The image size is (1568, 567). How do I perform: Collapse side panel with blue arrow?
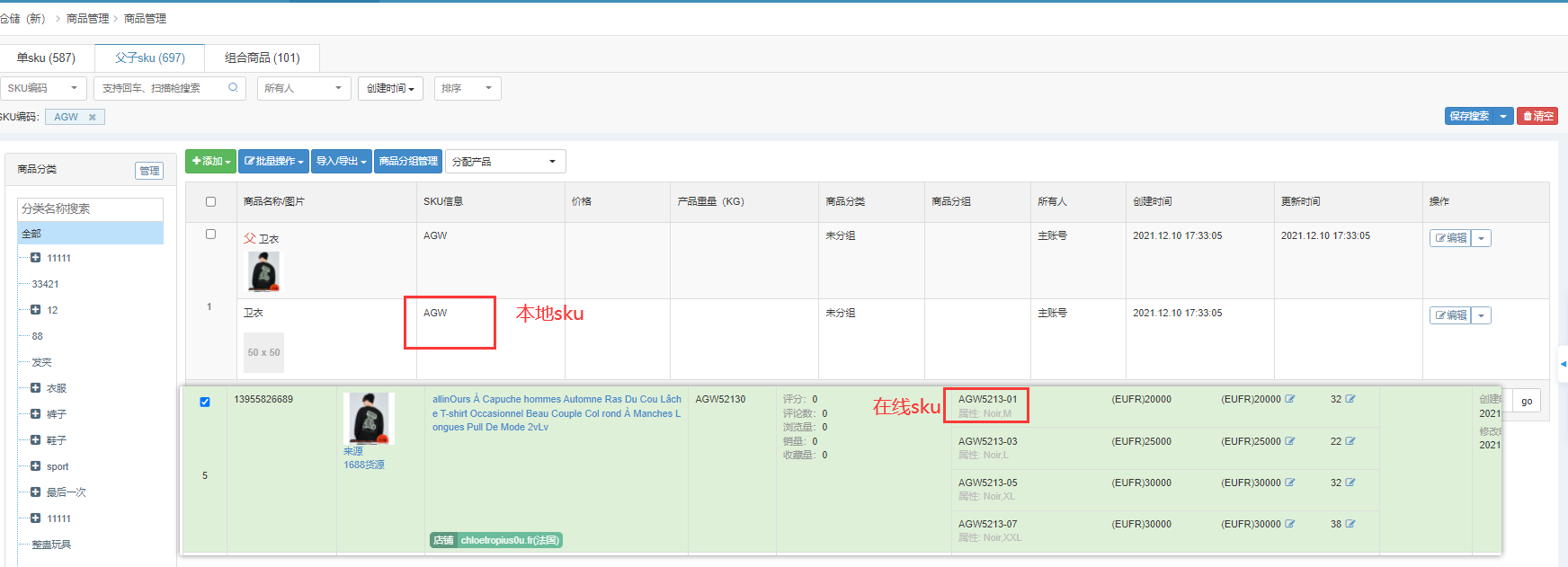point(1563,364)
